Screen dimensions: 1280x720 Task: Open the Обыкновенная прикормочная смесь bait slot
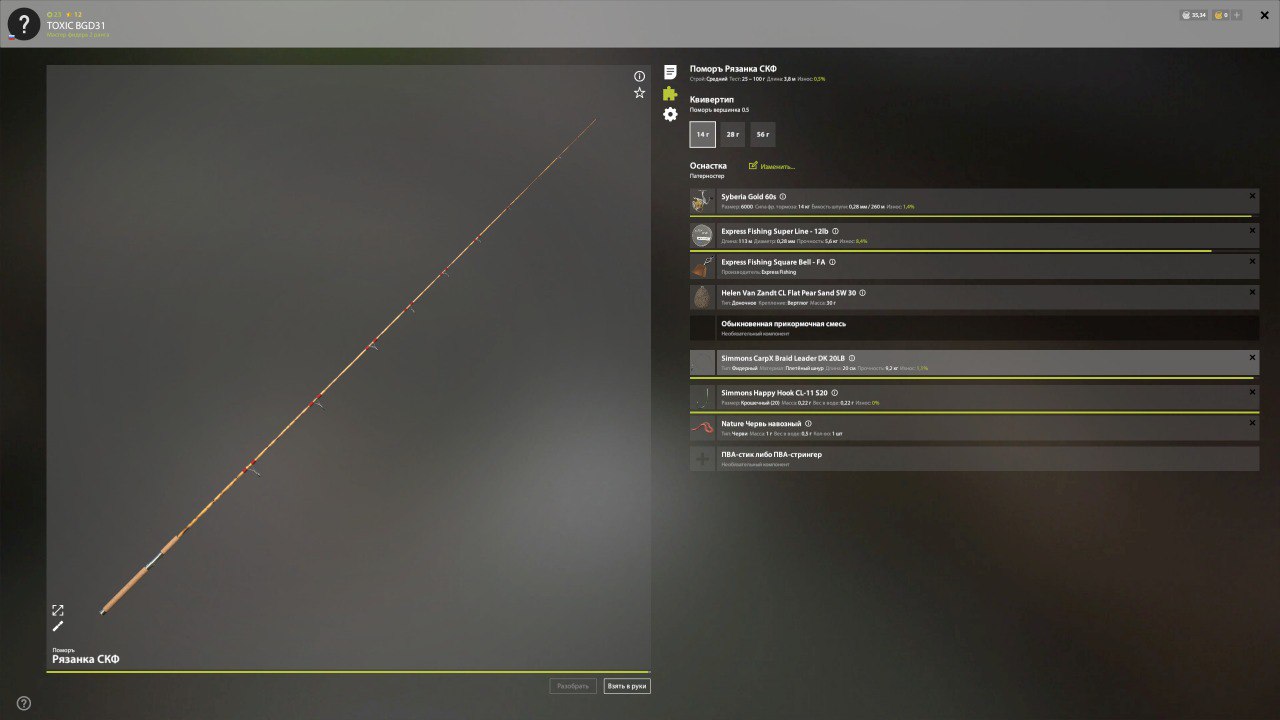[974, 328]
